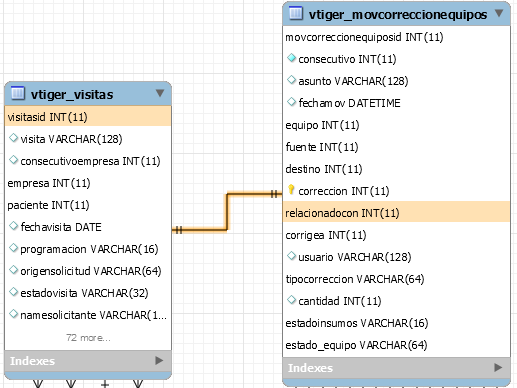
Task: Click the yellow key icon beside correccion
Action: point(291,189)
